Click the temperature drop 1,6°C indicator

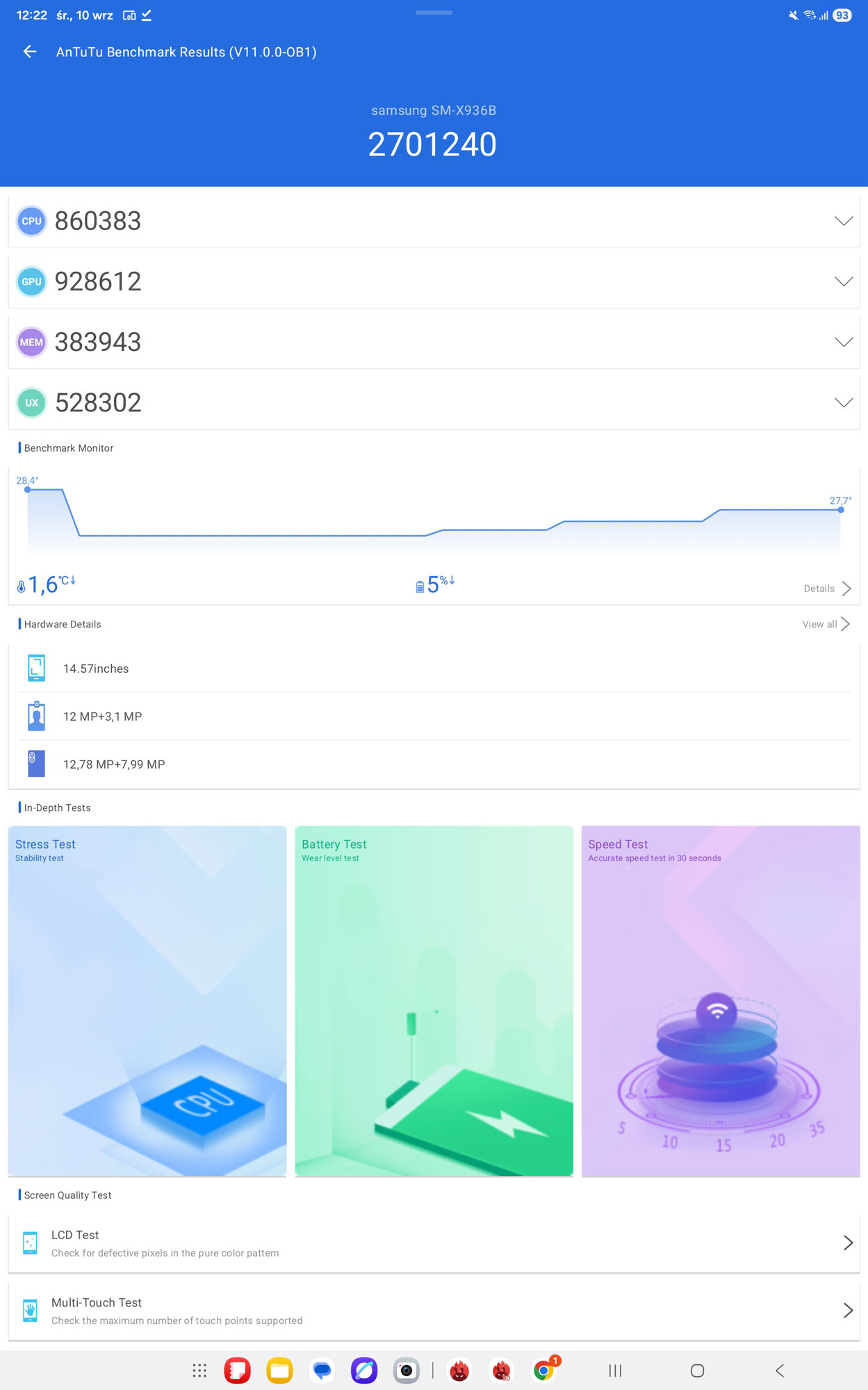46,584
